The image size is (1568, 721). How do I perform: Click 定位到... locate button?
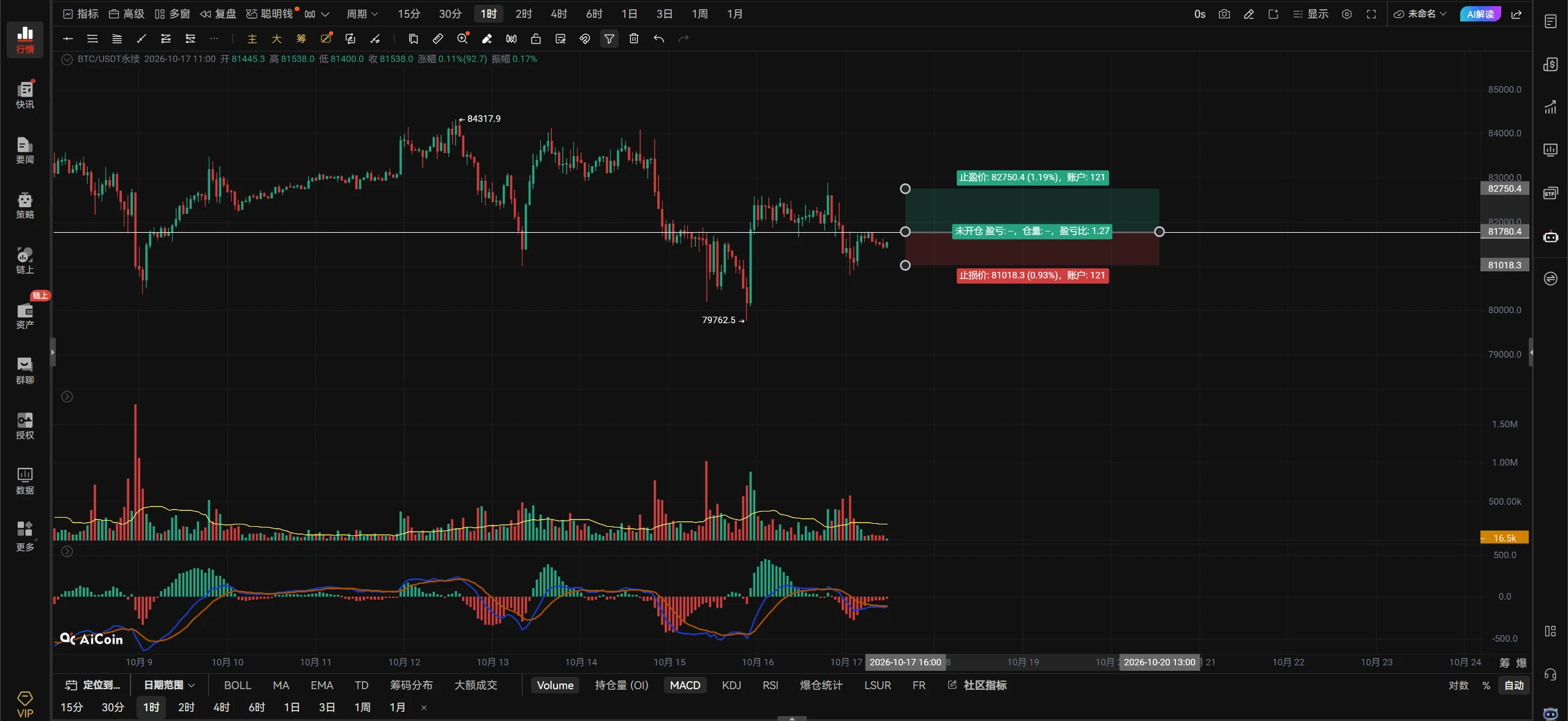92,685
